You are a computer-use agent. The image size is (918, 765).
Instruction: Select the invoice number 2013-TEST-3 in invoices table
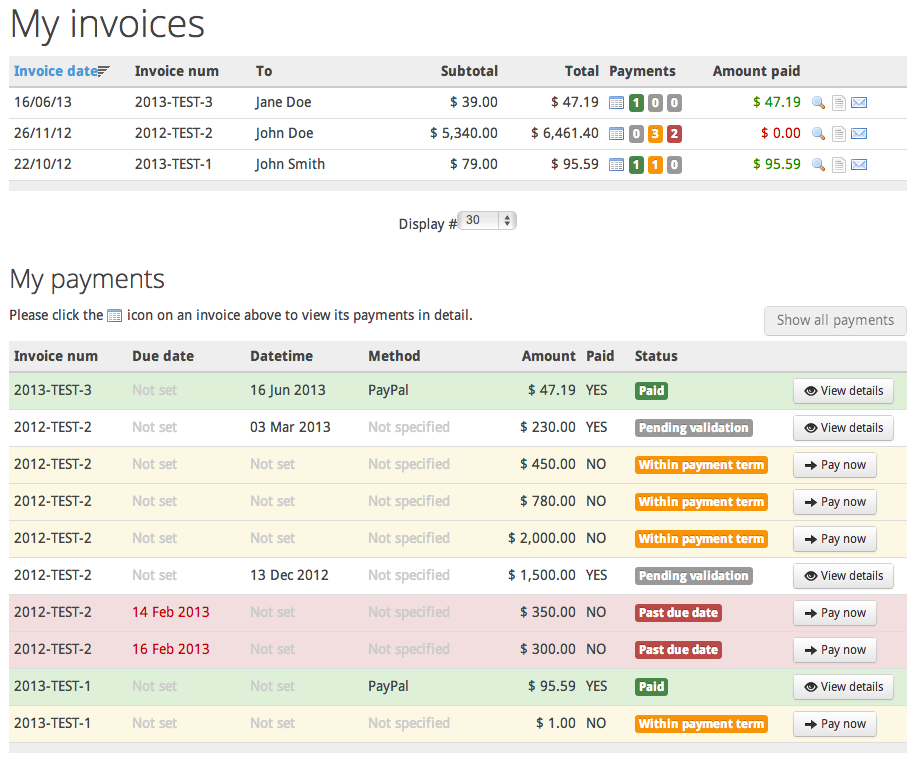click(x=174, y=102)
